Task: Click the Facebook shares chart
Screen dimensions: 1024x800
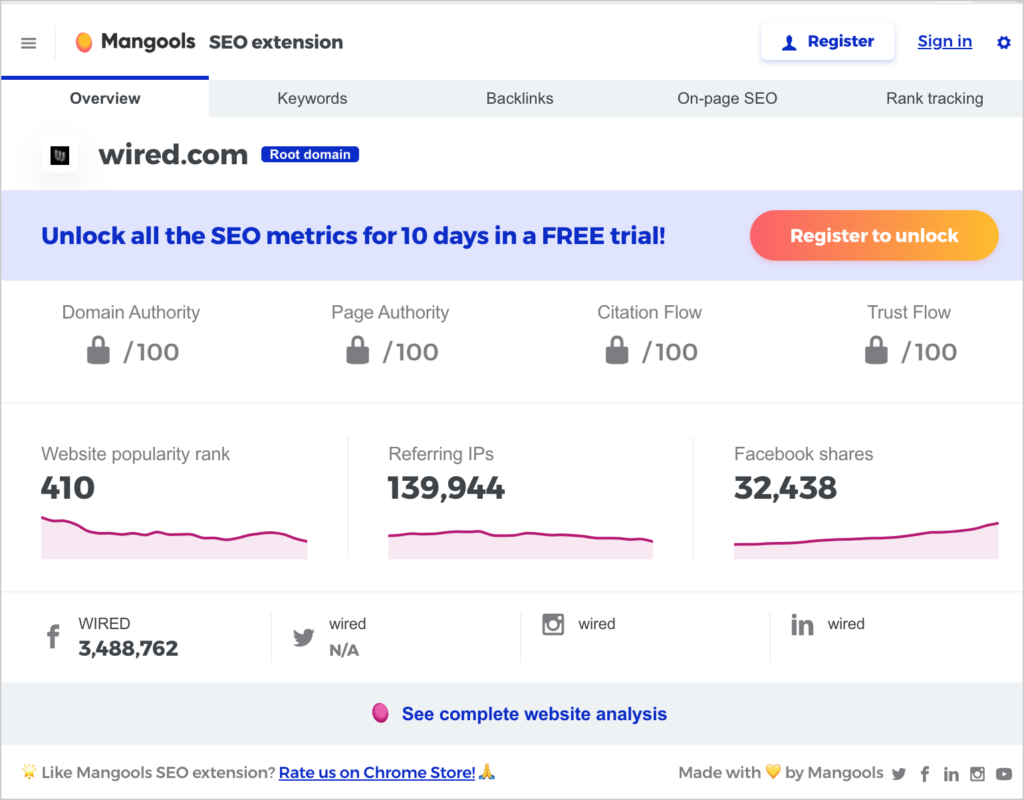Action: (x=866, y=540)
